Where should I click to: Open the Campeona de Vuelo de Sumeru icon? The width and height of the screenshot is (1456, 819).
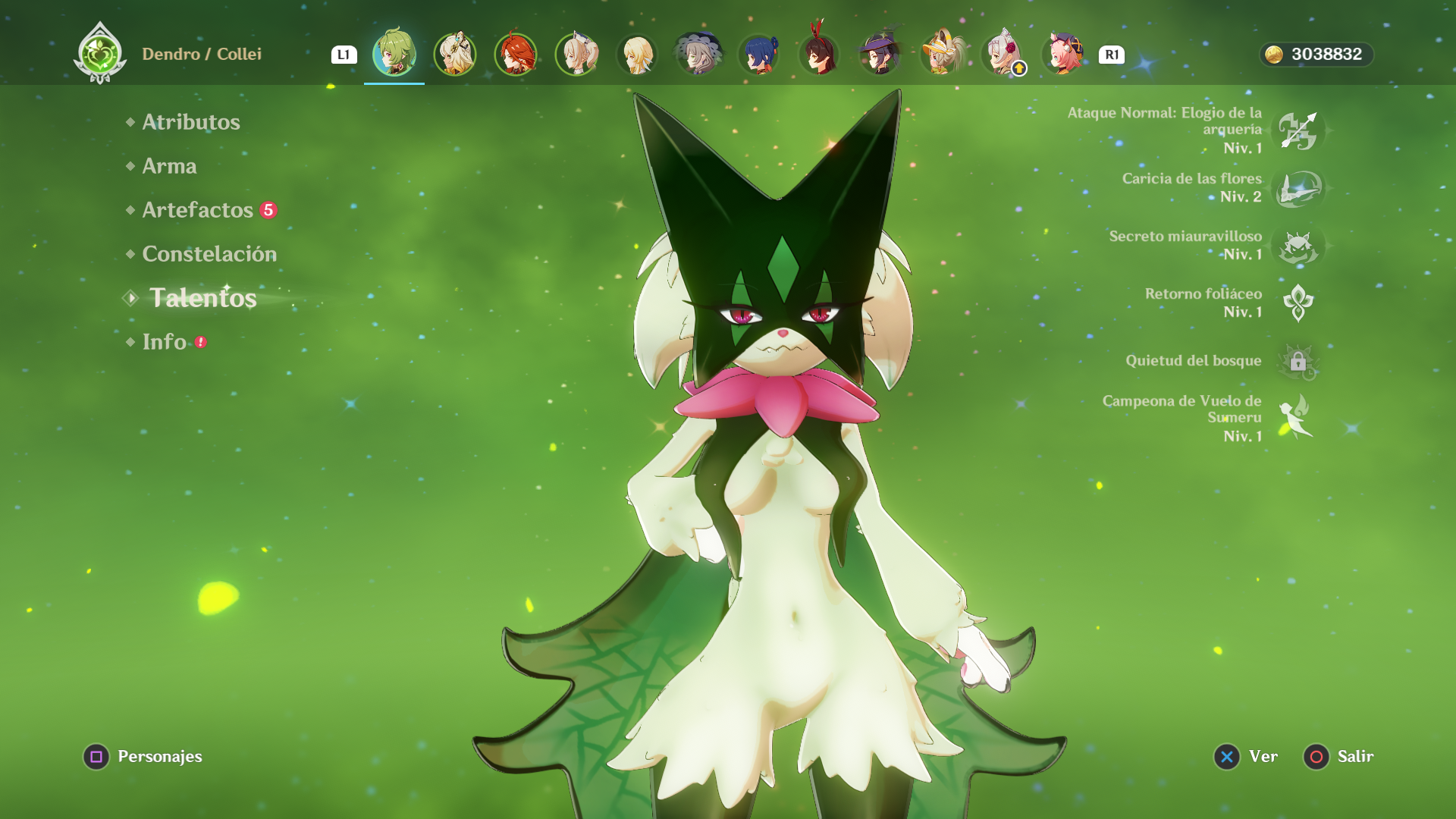tap(1296, 416)
